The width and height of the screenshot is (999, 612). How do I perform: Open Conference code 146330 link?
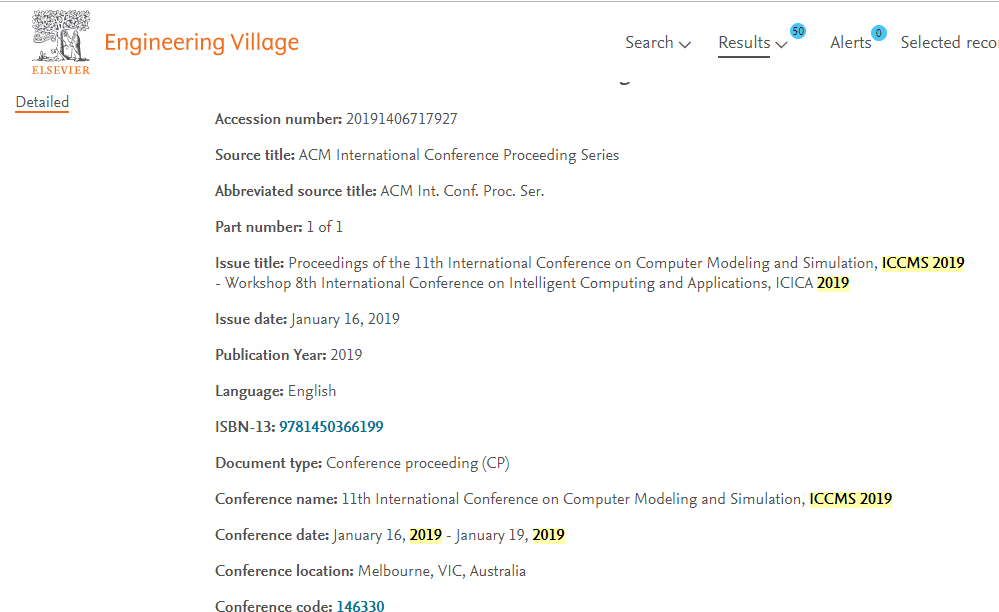(361, 606)
